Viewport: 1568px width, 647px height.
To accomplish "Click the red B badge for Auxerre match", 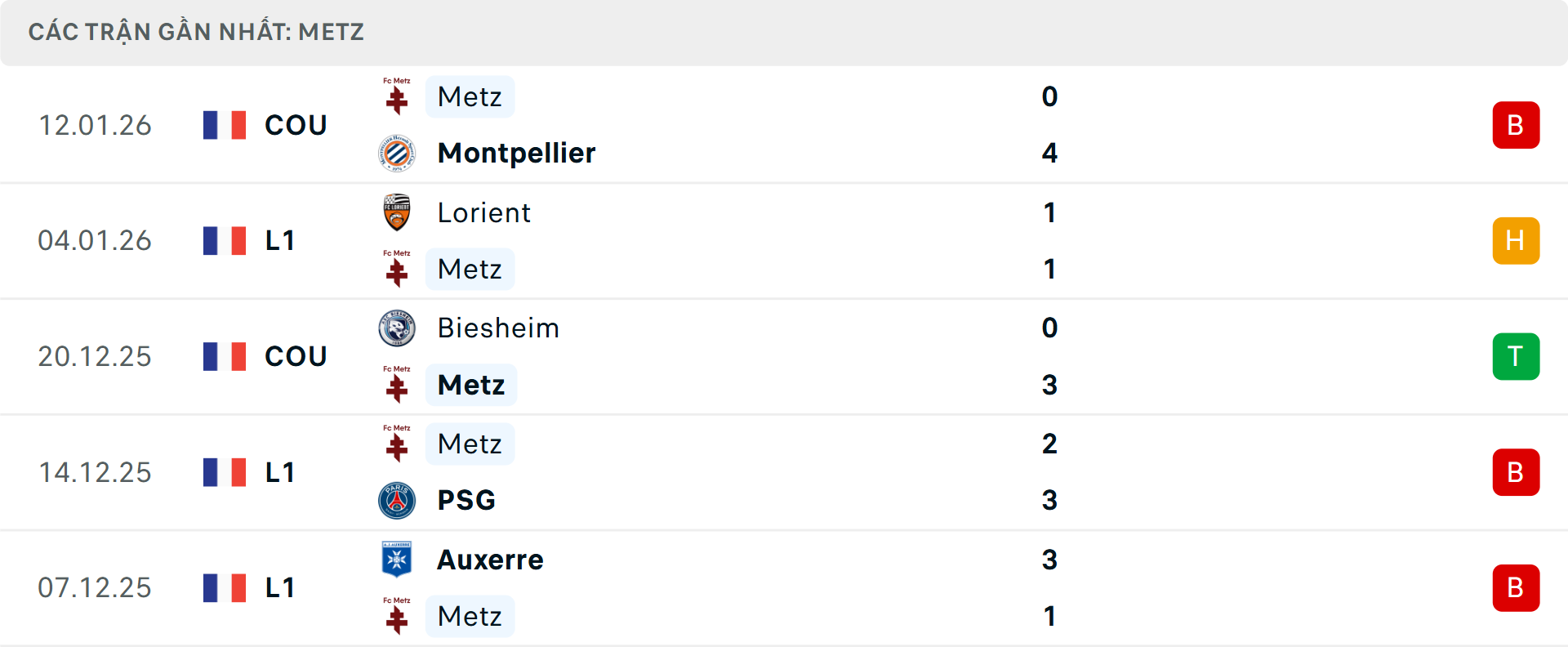I will pyautogui.click(x=1516, y=587).
